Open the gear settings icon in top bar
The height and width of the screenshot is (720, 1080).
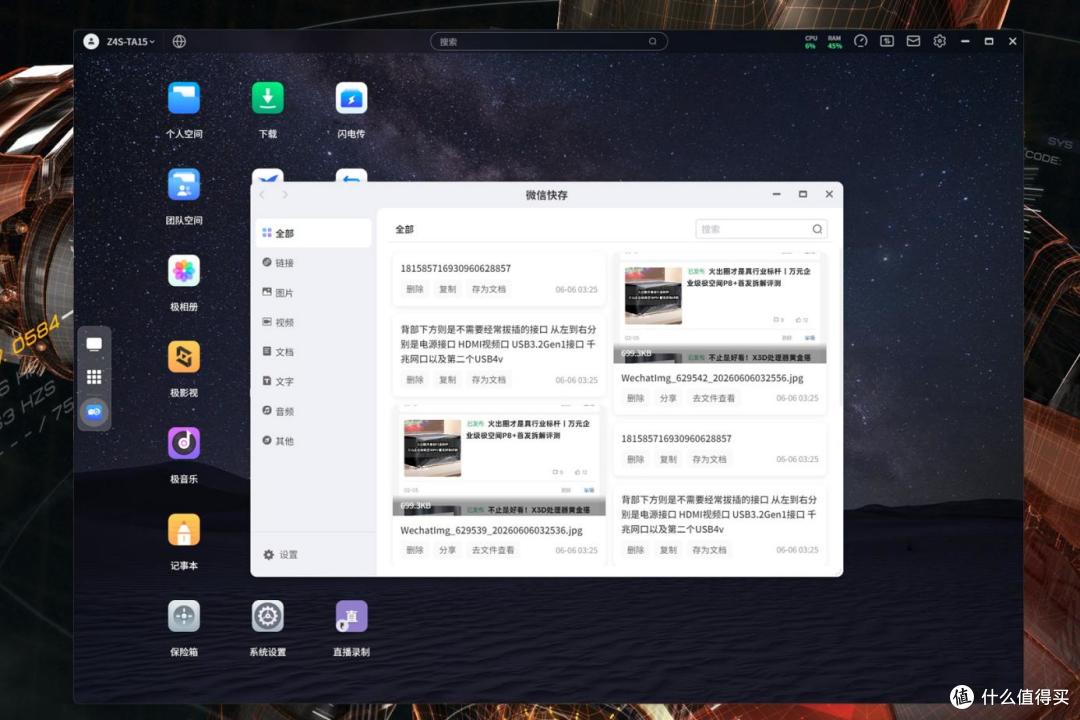pyautogui.click(x=939, y=41)
